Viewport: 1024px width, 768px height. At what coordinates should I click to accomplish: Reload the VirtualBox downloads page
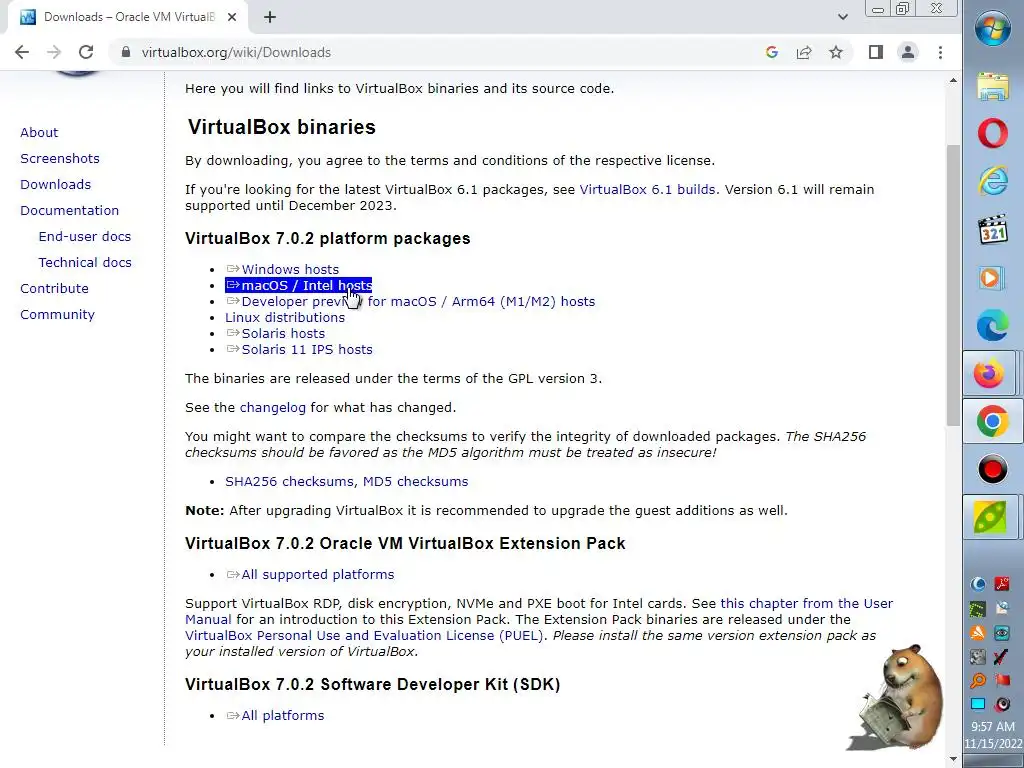point(86,52)
